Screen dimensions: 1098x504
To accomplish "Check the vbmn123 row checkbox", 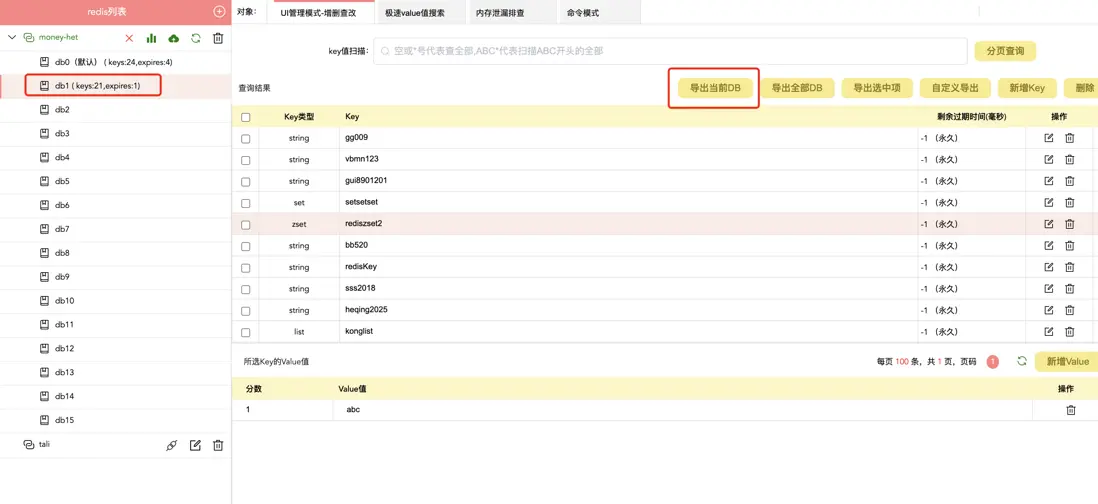I will point(246,160).
